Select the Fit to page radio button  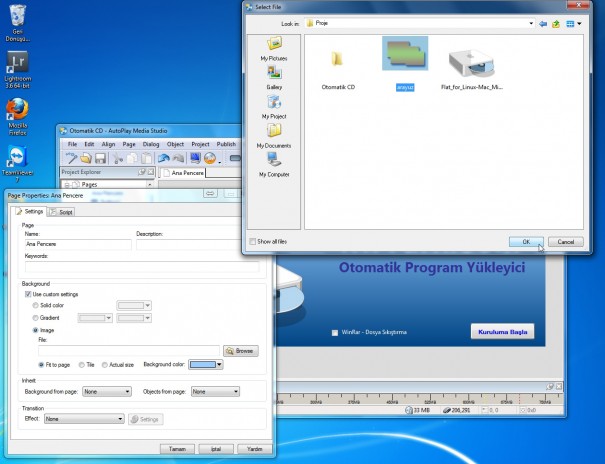[41, 365]
